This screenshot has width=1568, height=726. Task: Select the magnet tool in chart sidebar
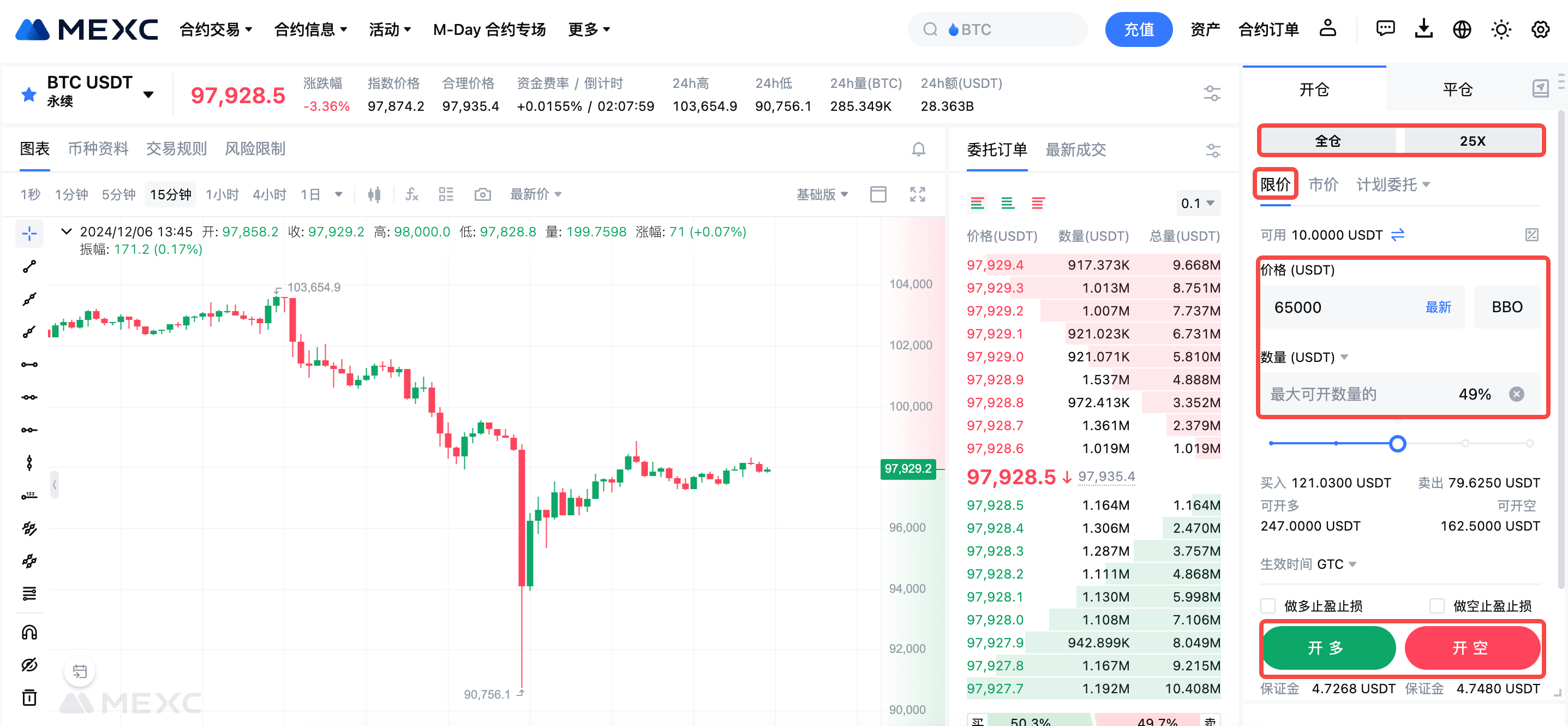pyautogui.click(x=29, y=632)
